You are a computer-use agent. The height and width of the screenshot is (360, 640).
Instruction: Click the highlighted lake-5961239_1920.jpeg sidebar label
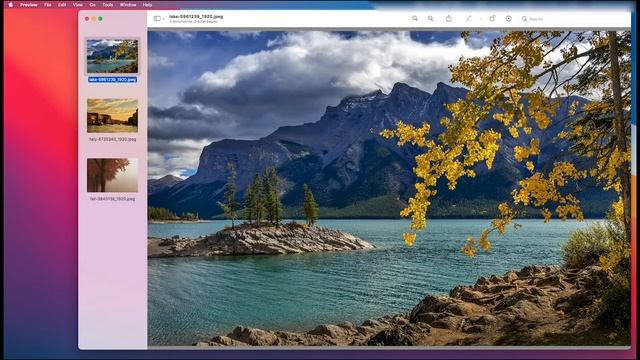click(x=112, y=80)
